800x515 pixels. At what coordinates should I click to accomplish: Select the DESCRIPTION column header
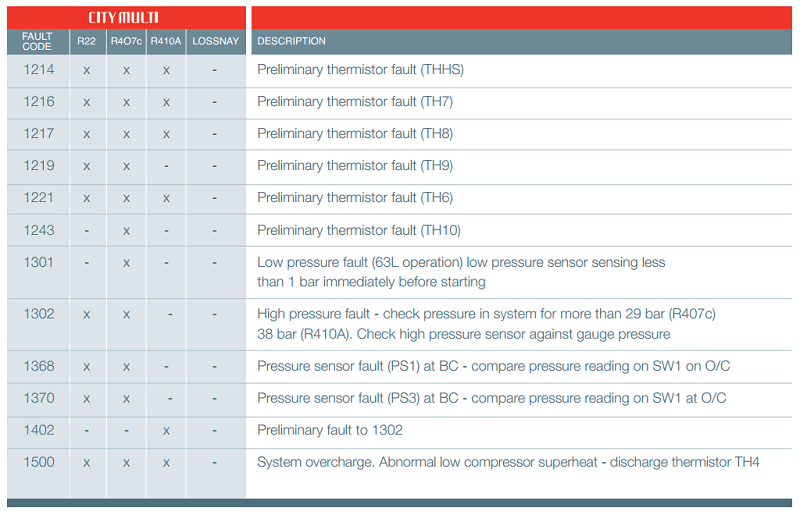click(x=291, y=41)
